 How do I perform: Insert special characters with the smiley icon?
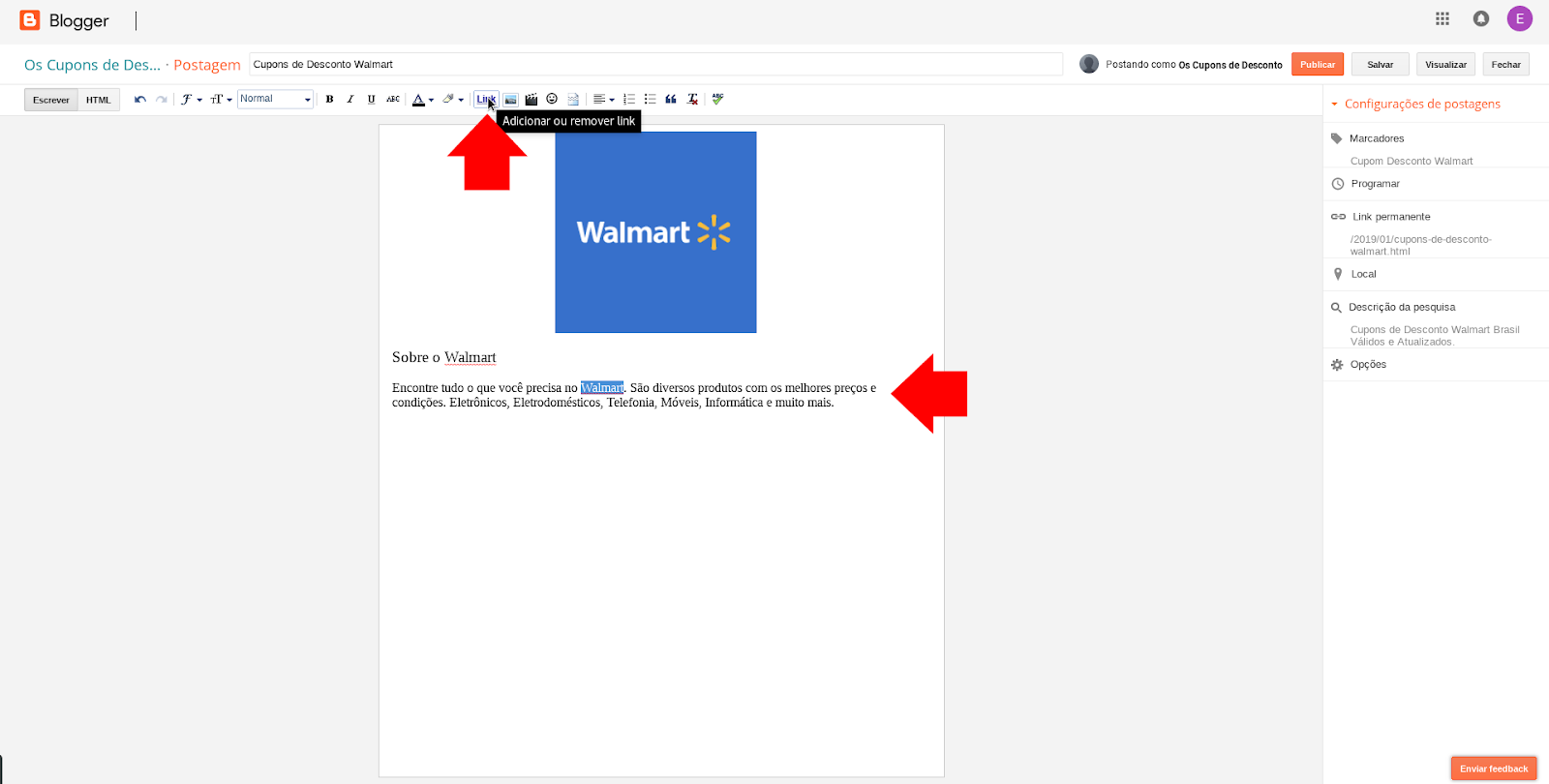click(552, 100)
